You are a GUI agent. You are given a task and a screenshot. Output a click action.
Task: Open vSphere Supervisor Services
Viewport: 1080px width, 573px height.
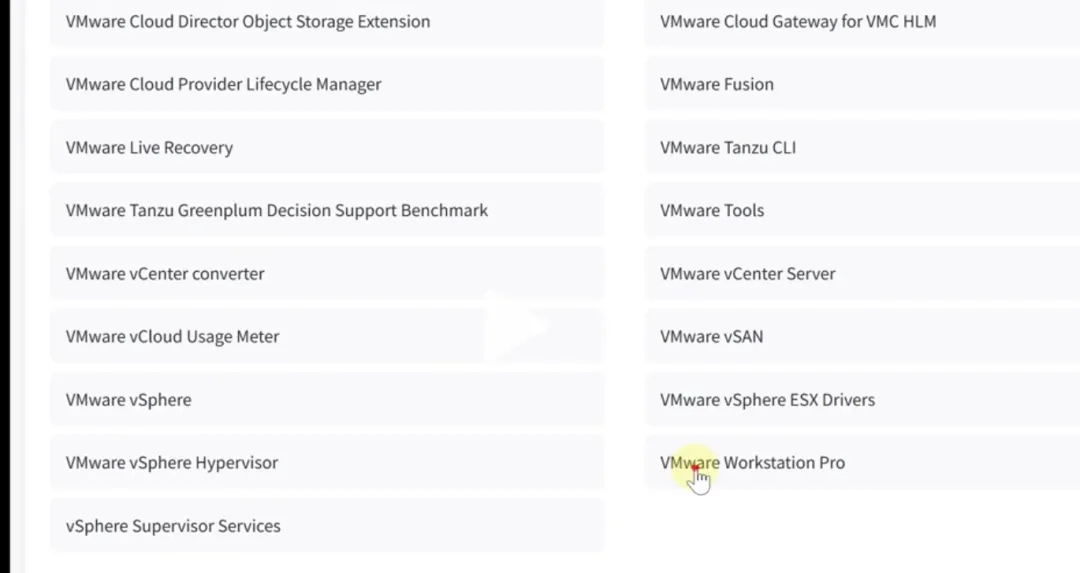click(x=173, y=526)
